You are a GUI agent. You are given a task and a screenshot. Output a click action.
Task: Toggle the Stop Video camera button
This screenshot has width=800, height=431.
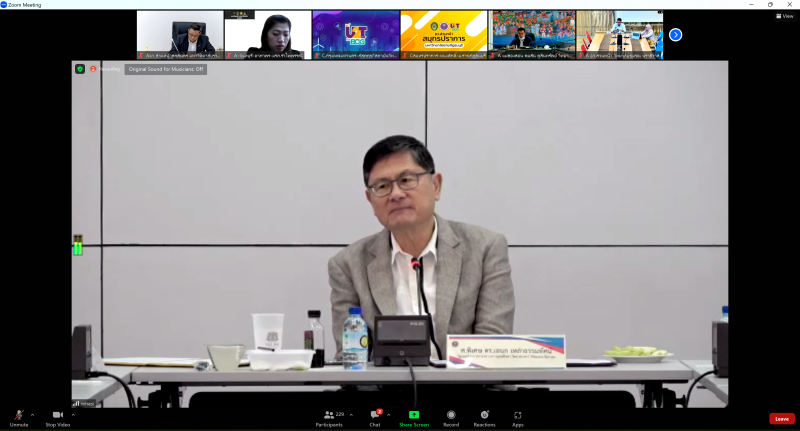(57, 415)
